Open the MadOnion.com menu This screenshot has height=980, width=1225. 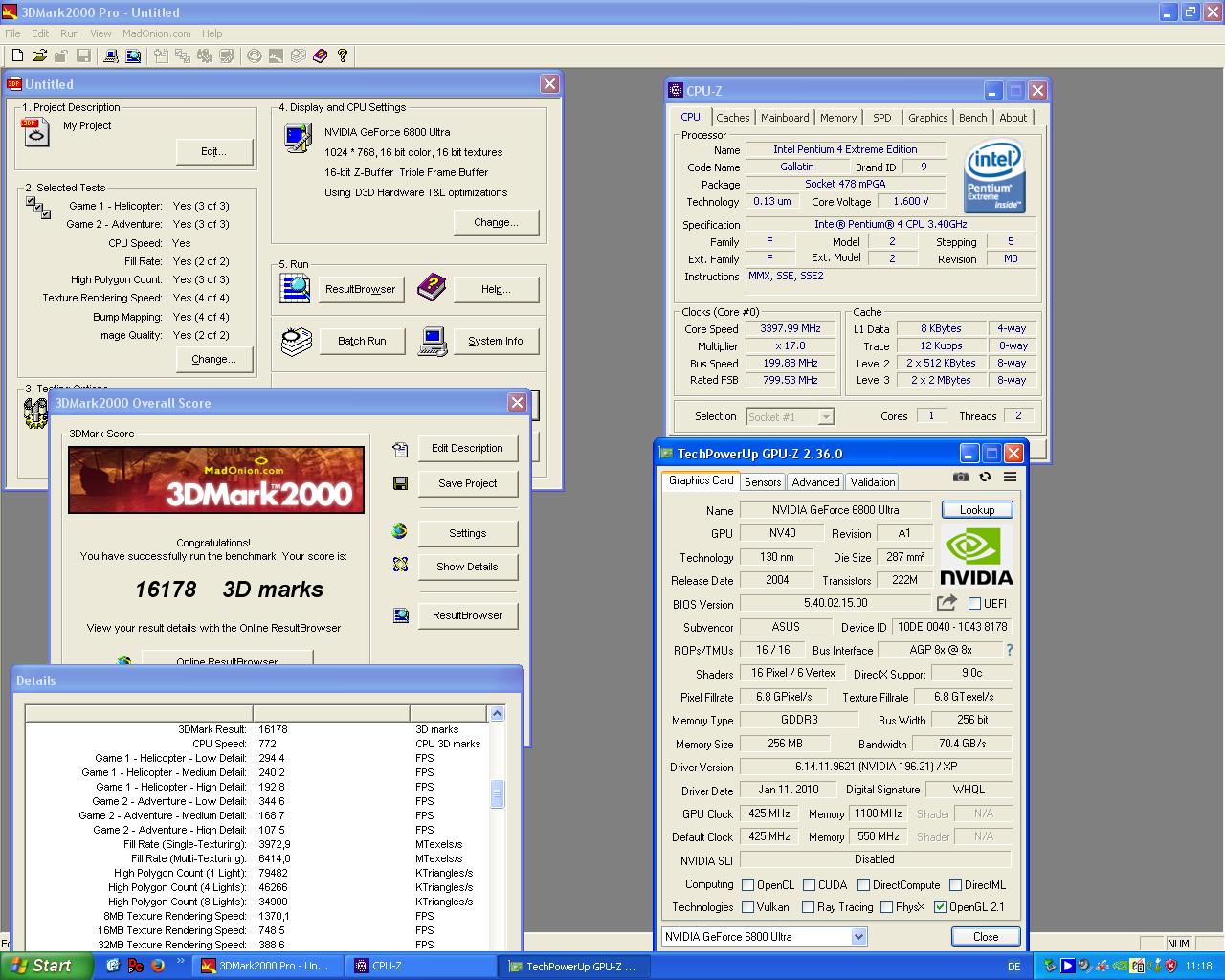[x=156, y=33]
